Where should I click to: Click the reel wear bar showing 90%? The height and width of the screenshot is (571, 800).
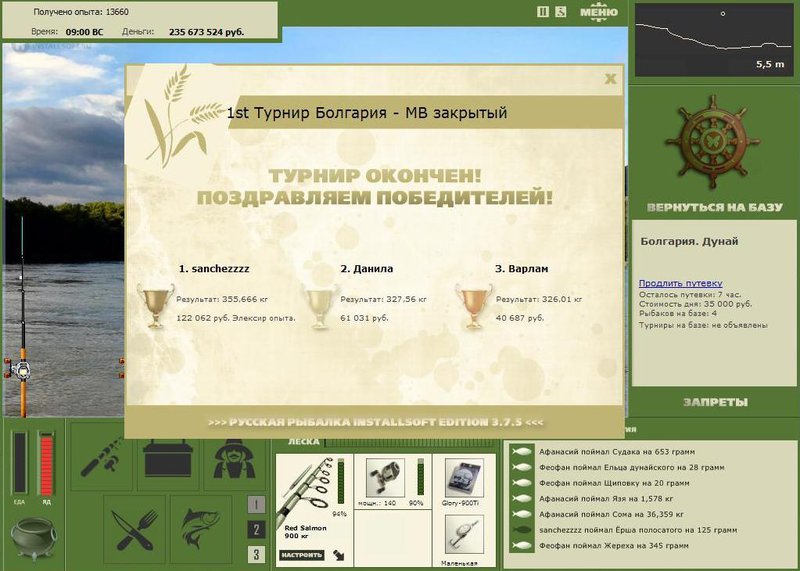420,477
